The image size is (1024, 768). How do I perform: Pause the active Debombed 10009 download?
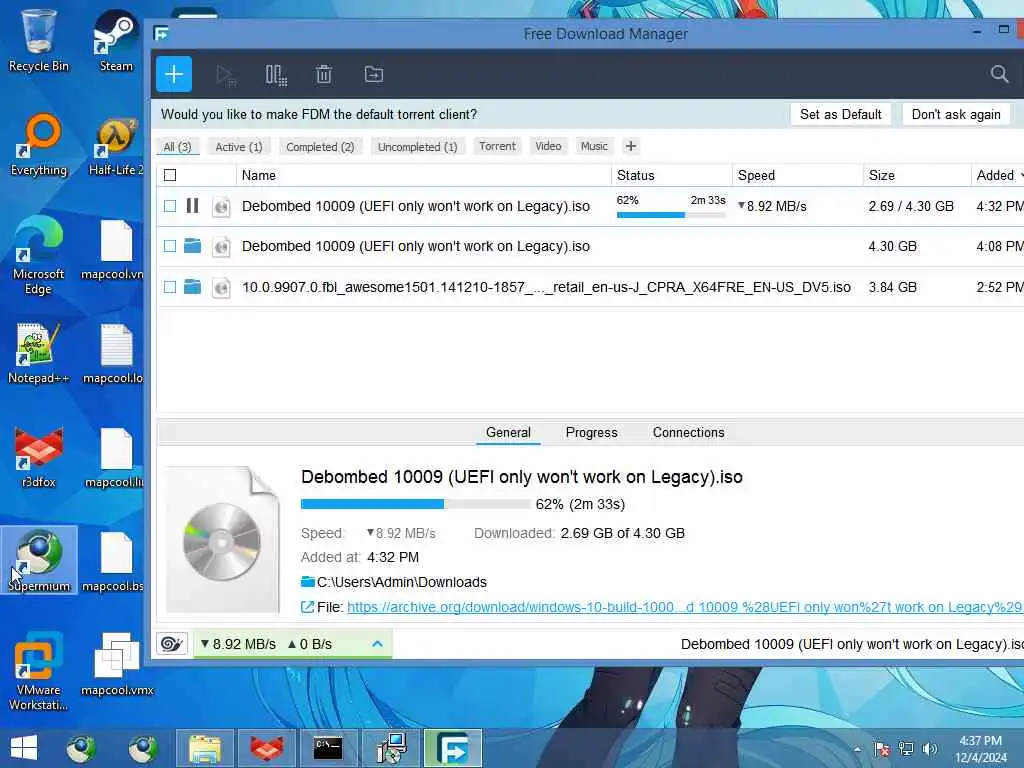pos(192,206)
